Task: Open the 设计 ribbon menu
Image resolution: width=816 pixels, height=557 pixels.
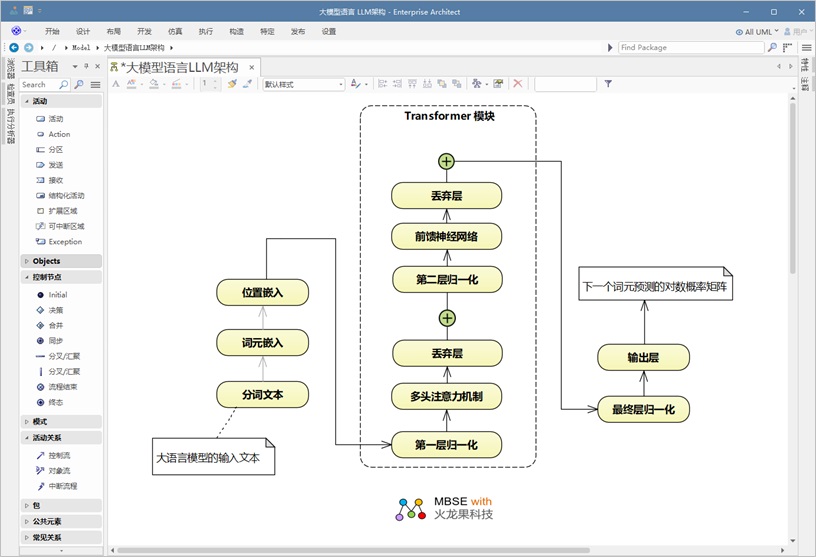Action: coord(83,32)
